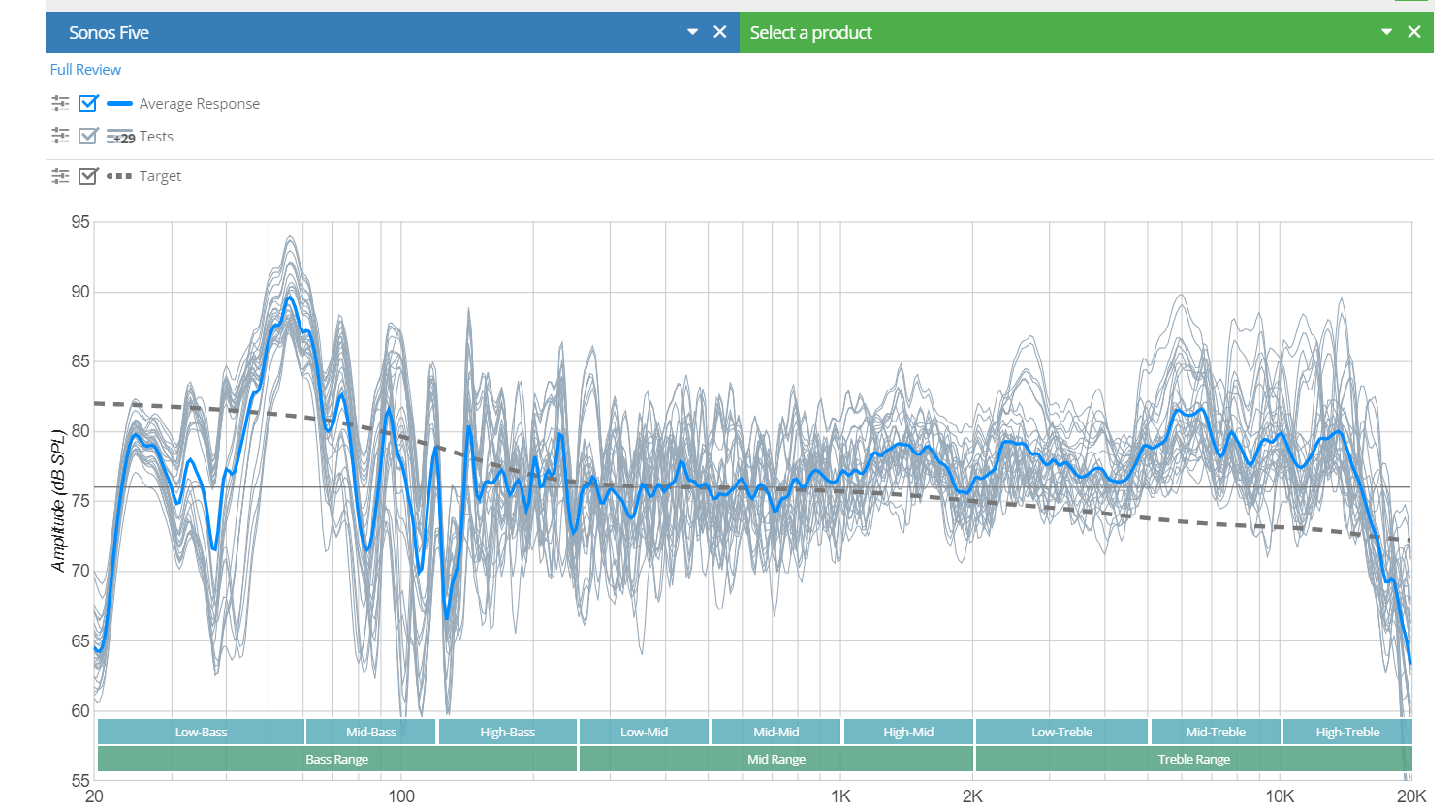Select the High-Treble frequency band
This screenshot has width=1456, height=812.
pos(1347,732)
